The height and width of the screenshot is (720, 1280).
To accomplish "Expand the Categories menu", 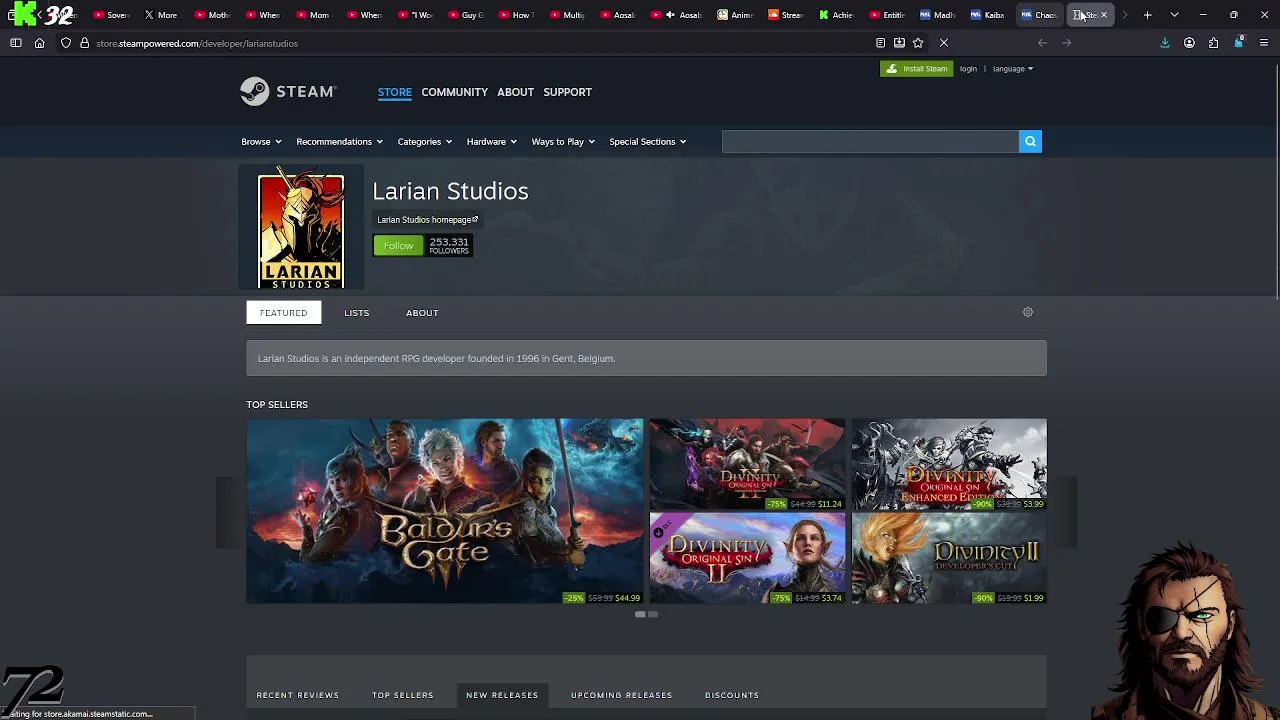I will (425, 141).
